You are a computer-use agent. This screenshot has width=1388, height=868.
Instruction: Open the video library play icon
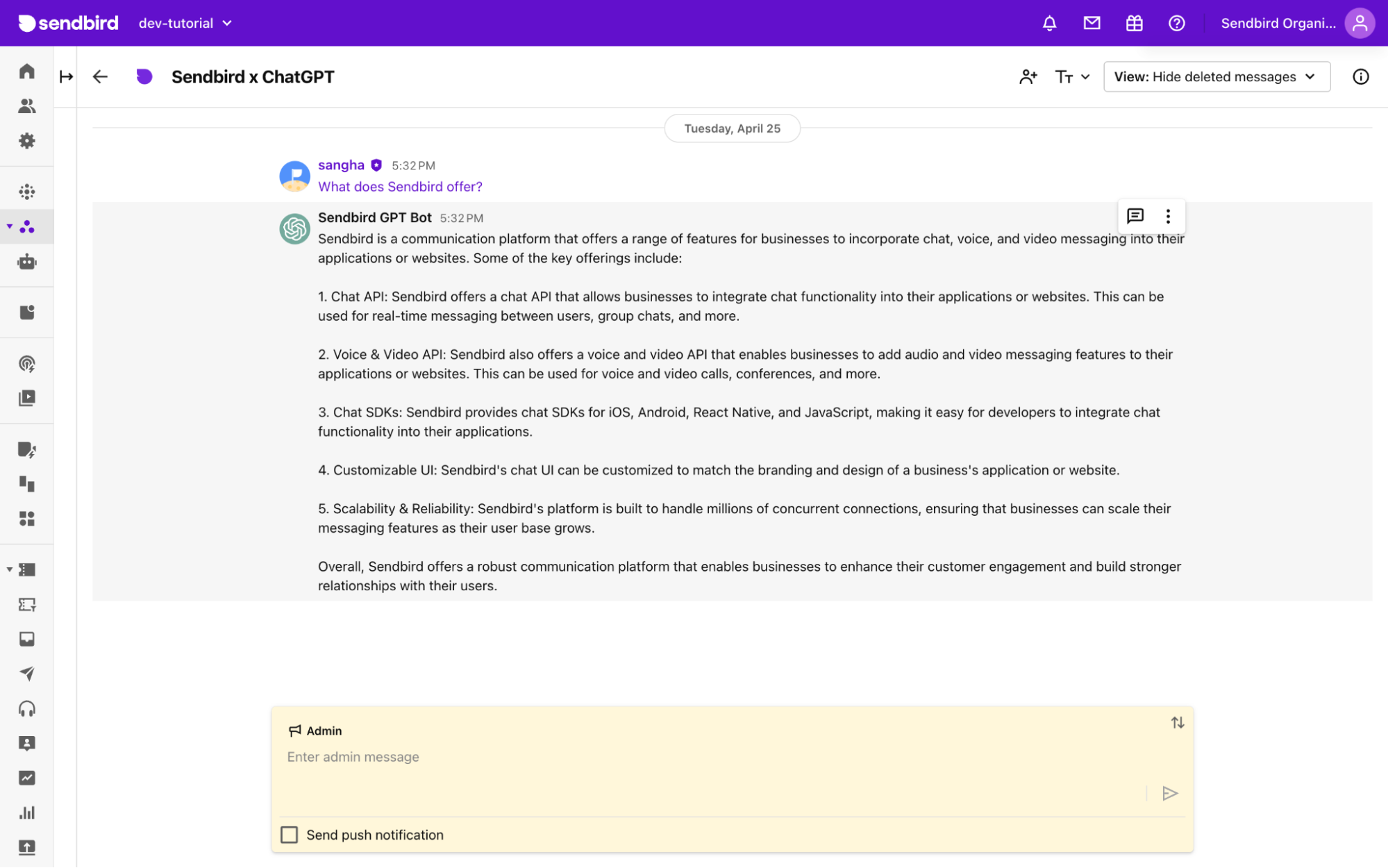click(26, 398)
